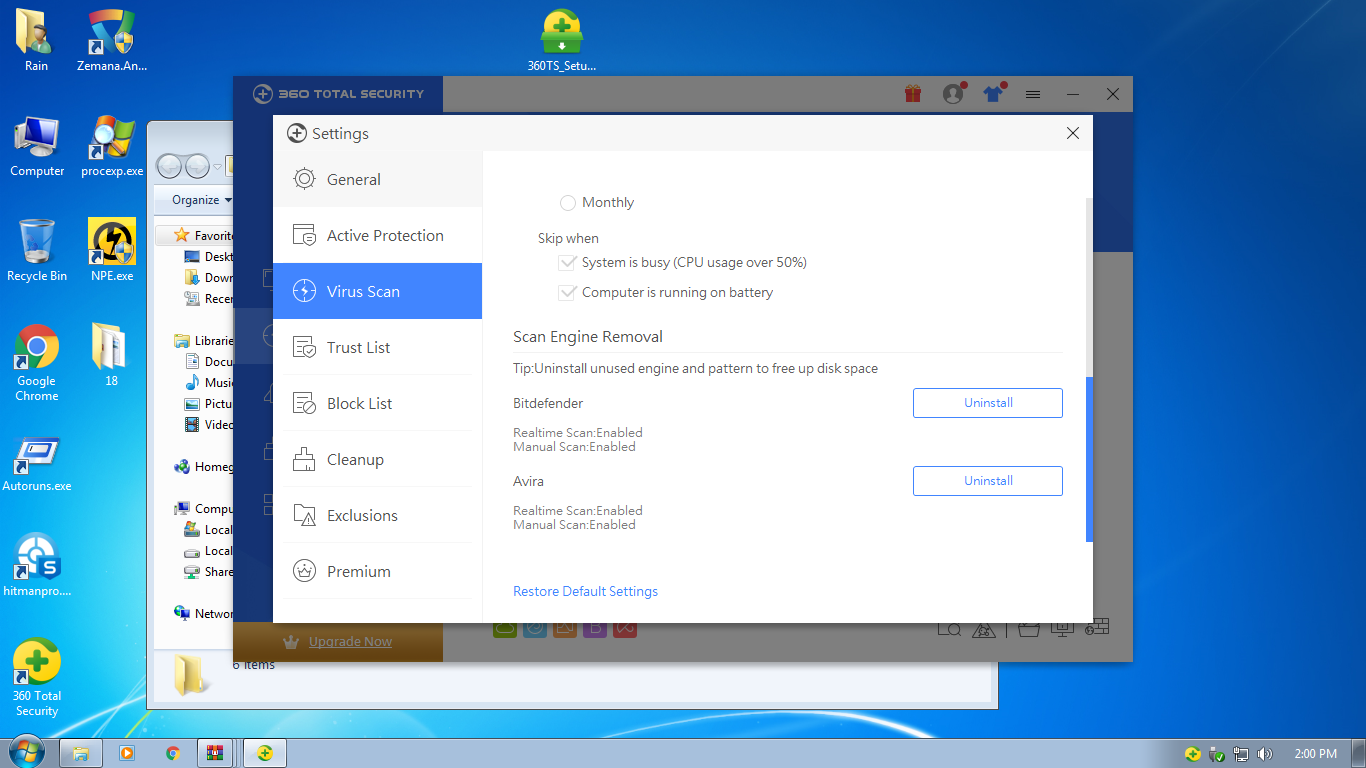Click the folder thumbnail in Explorer details pane

190,675
